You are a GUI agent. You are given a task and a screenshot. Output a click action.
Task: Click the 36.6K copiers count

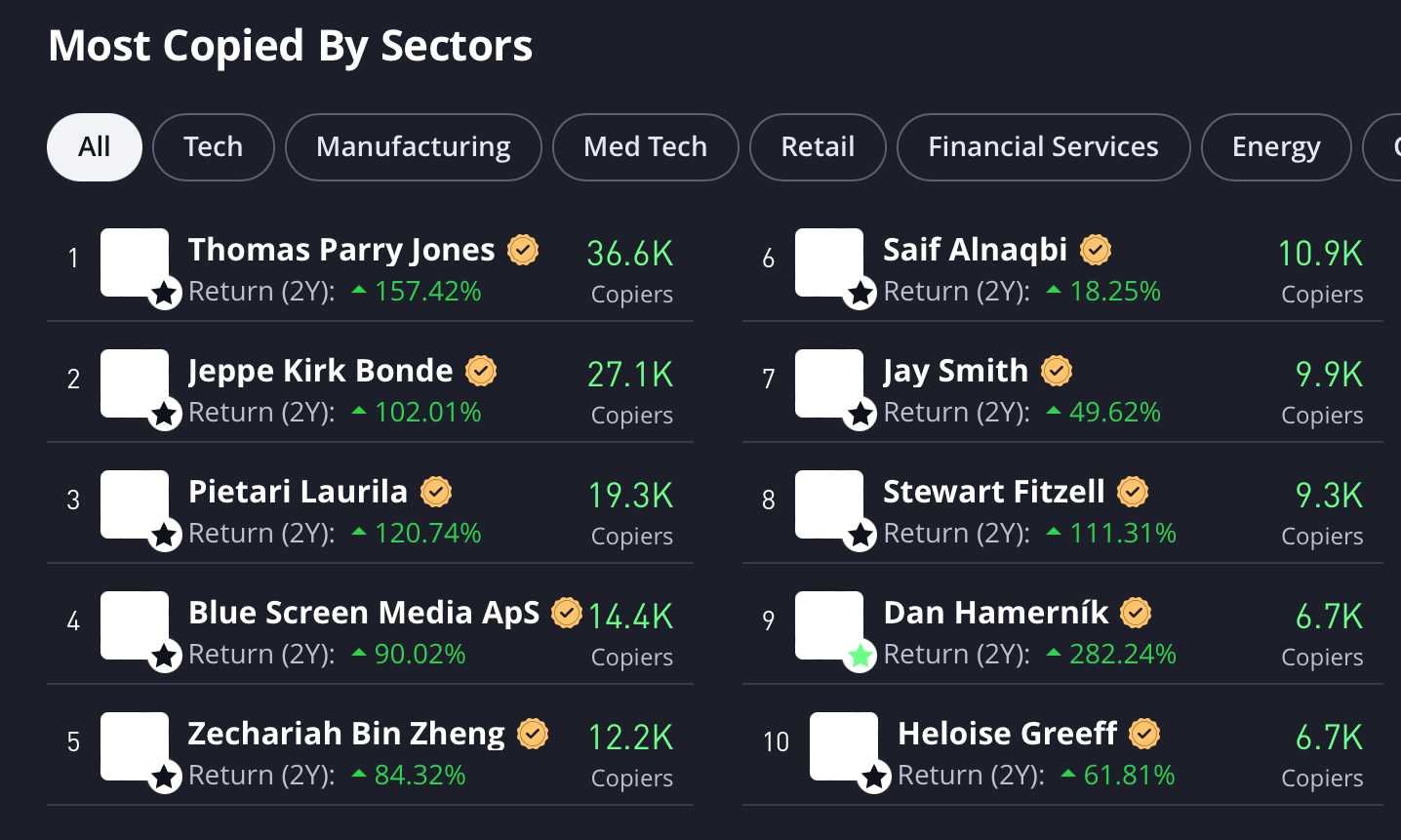(x=630, y=255)
